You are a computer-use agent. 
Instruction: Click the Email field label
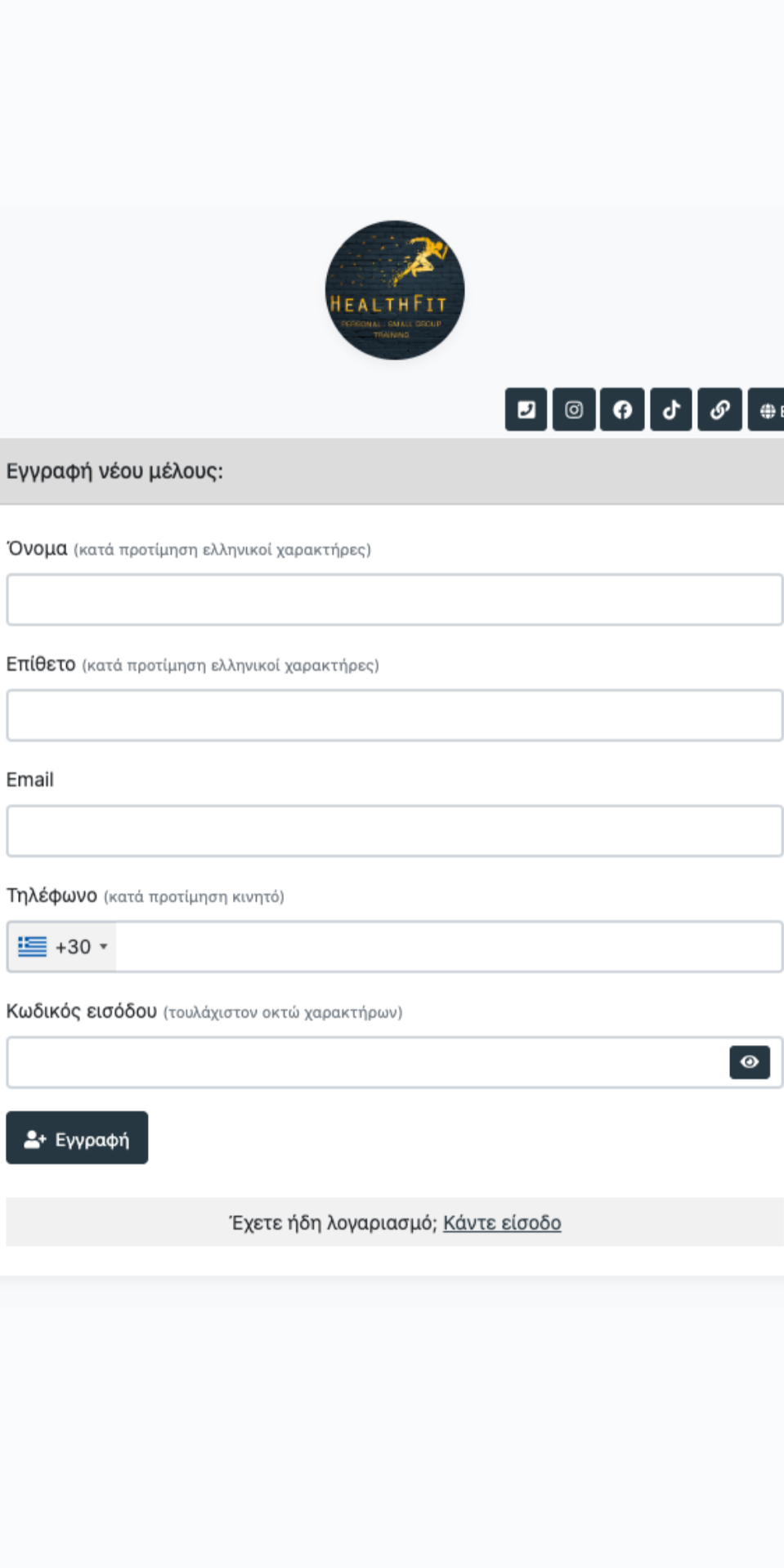30,780
